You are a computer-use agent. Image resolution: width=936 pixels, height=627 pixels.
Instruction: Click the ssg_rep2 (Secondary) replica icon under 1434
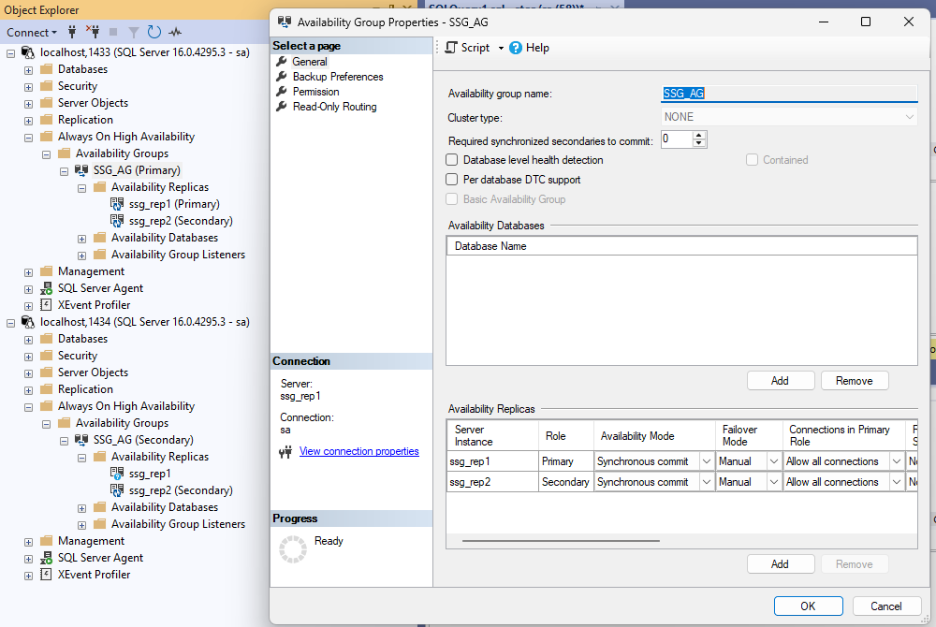(117, 490)
